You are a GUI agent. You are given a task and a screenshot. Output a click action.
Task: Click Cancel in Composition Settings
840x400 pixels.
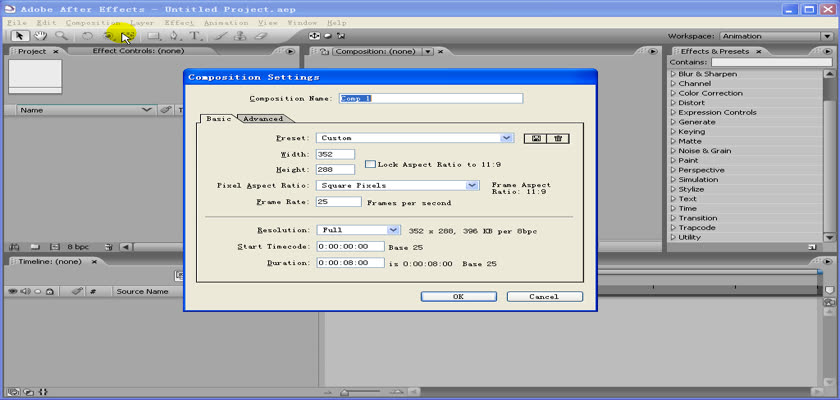(544, 297)
